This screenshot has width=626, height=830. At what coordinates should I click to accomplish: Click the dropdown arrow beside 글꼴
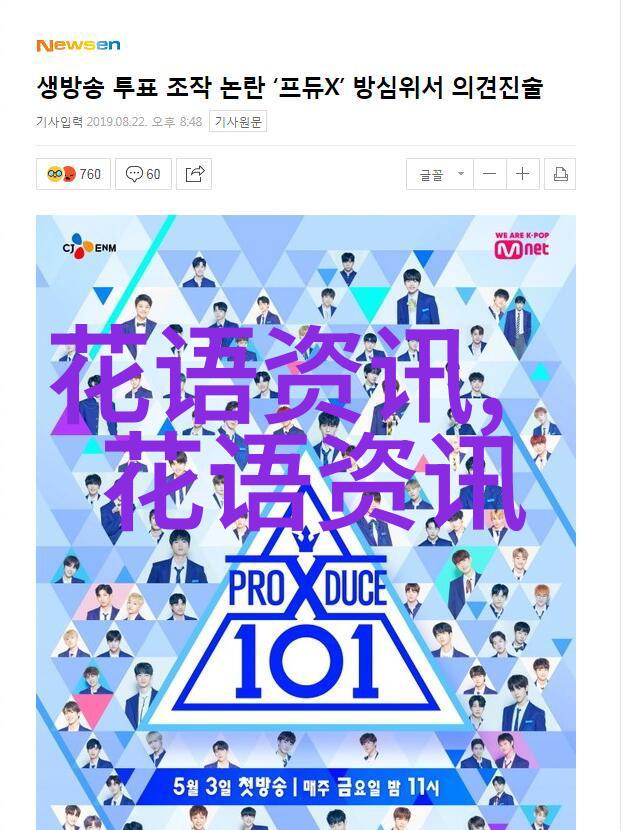[461, 173]
